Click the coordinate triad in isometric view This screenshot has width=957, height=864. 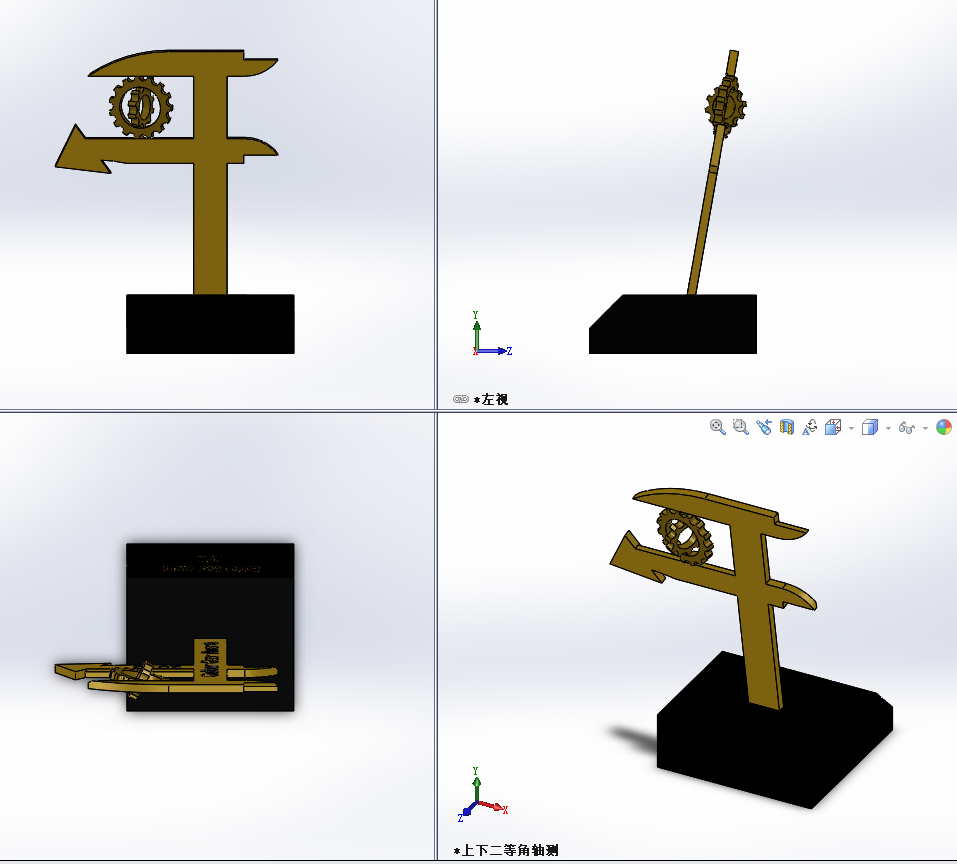pos(482,795)
